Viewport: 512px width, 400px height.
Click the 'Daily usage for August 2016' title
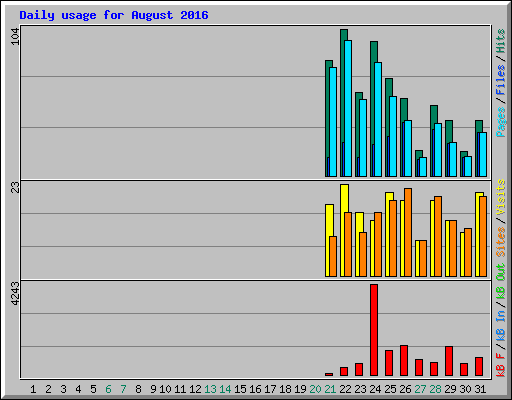pos(114,15)
